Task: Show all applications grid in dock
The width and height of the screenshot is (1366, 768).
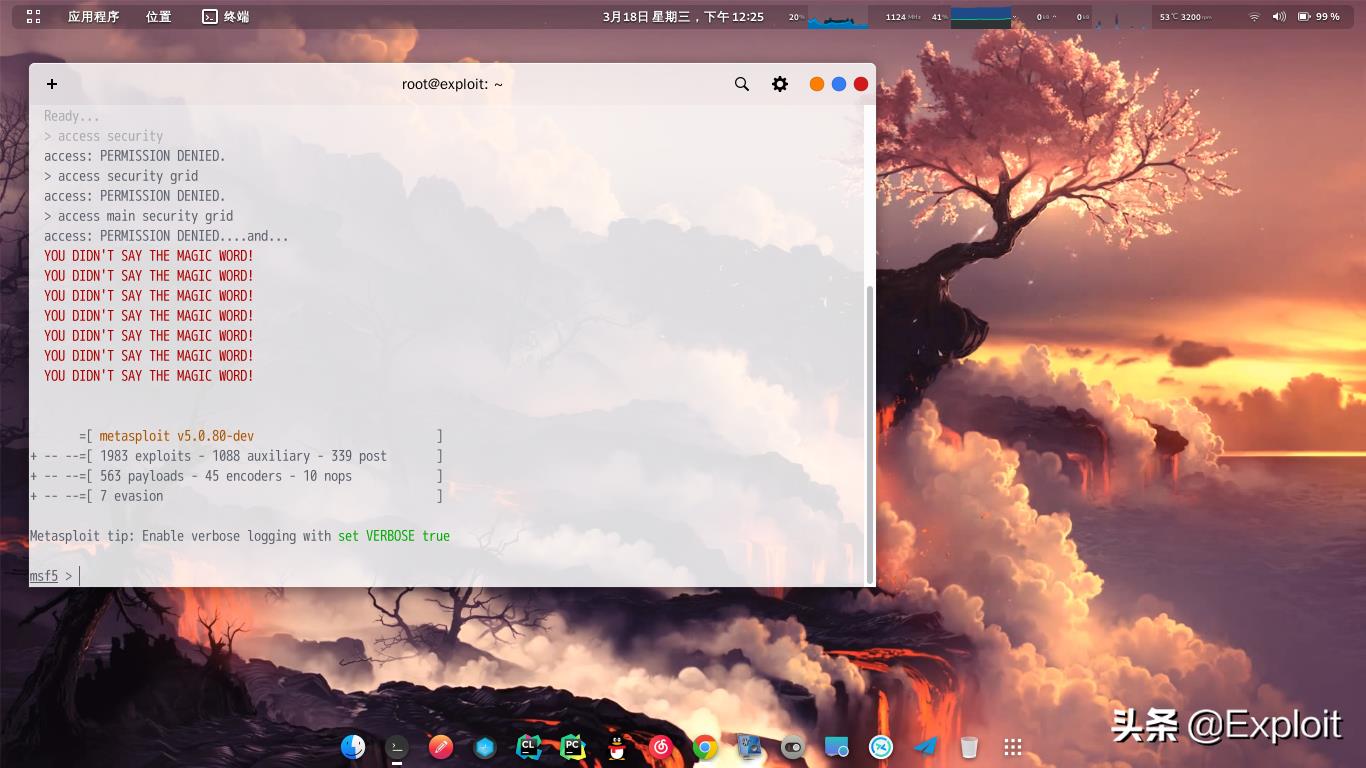Action: pos(1012,747)
